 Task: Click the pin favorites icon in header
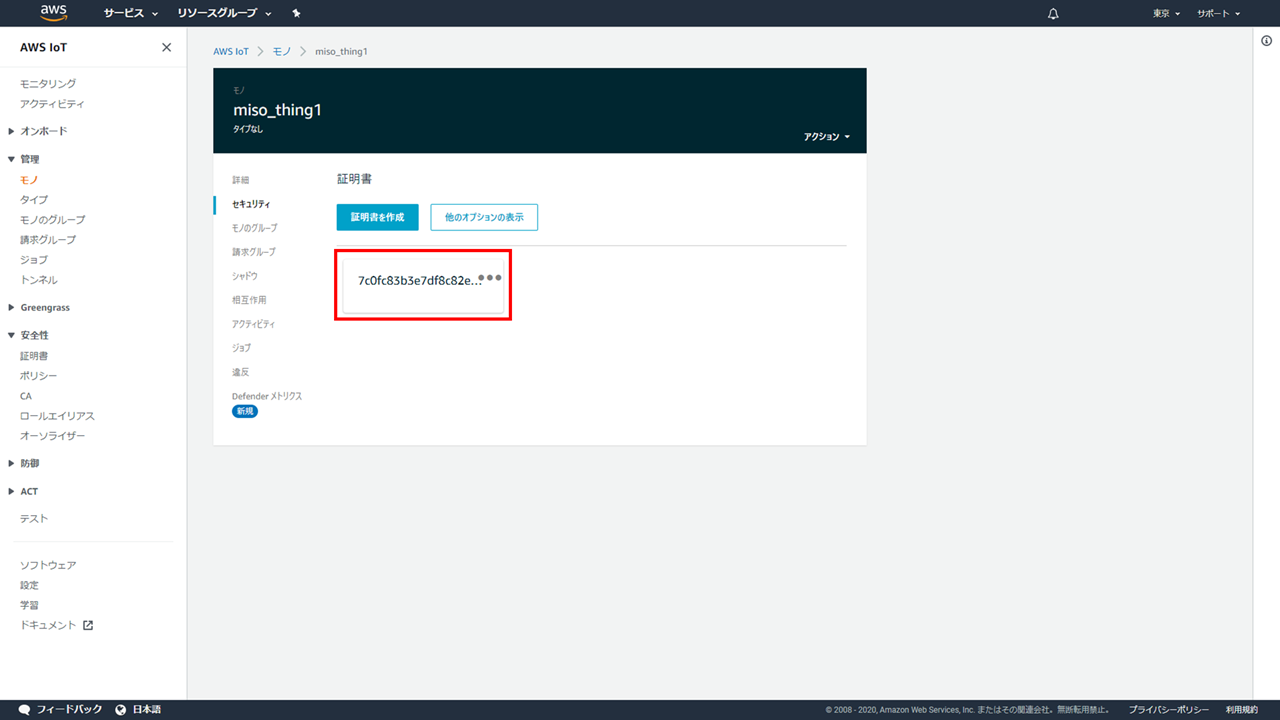296,14
